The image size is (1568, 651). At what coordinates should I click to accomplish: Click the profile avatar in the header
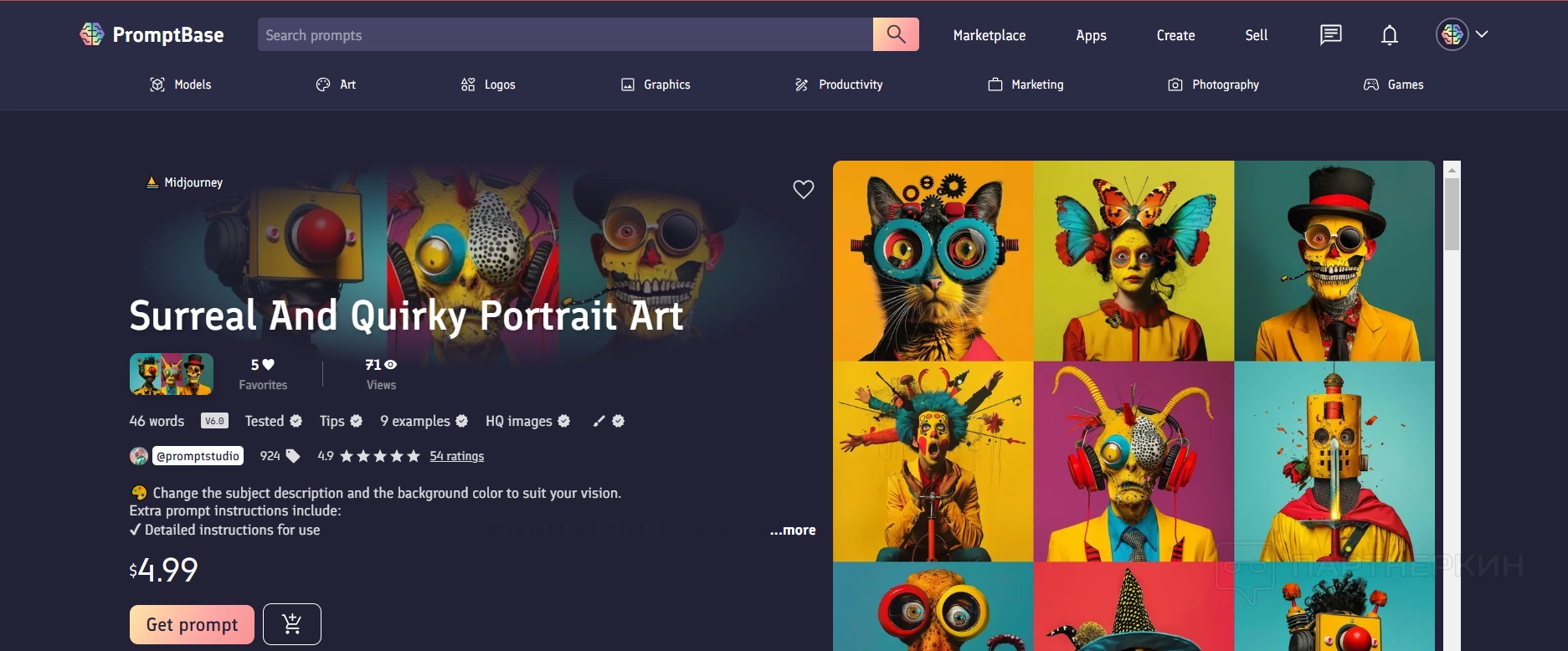pyautogui.click(x=1452, y=34)
